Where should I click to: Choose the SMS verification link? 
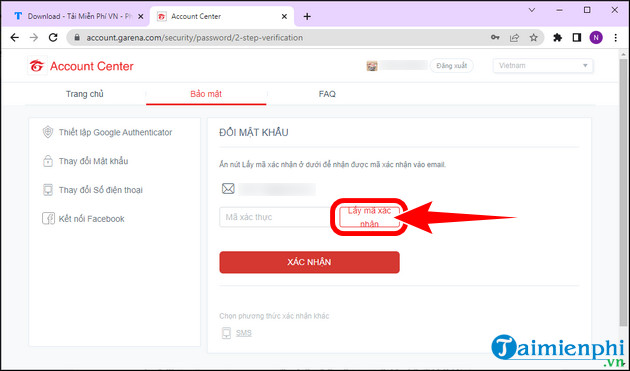(243, 333)
